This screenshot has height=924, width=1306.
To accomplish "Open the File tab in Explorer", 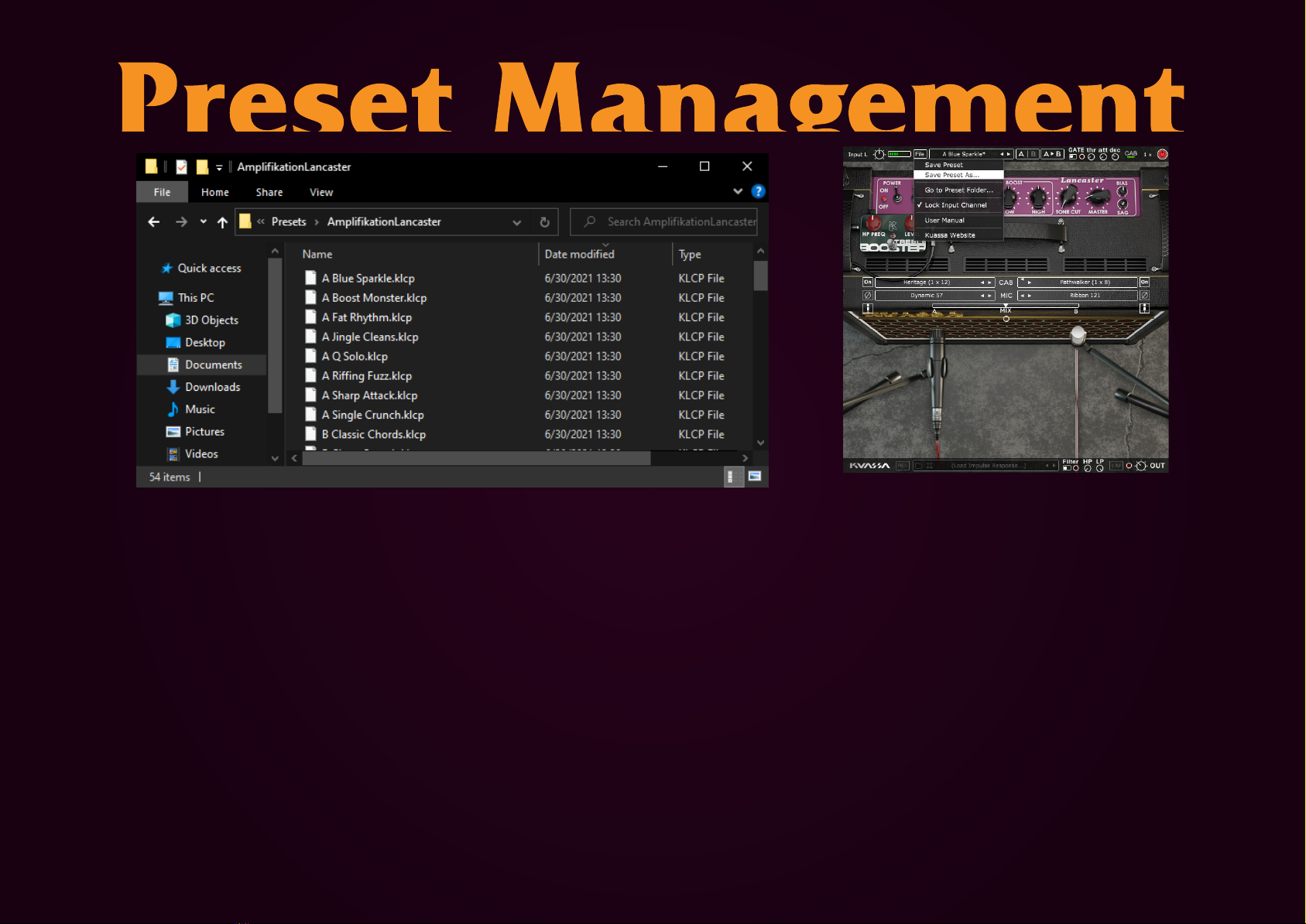I will click(x=162, y=192).
